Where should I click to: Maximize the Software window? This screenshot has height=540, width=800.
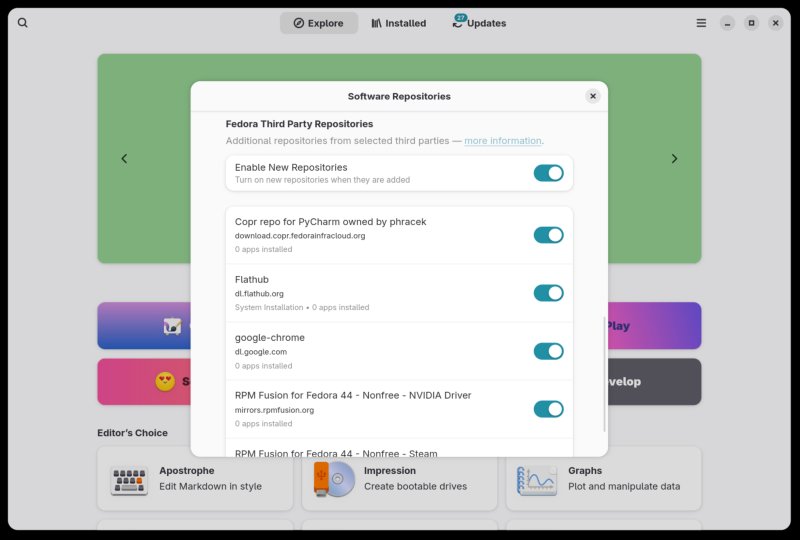tap(752, 23)
